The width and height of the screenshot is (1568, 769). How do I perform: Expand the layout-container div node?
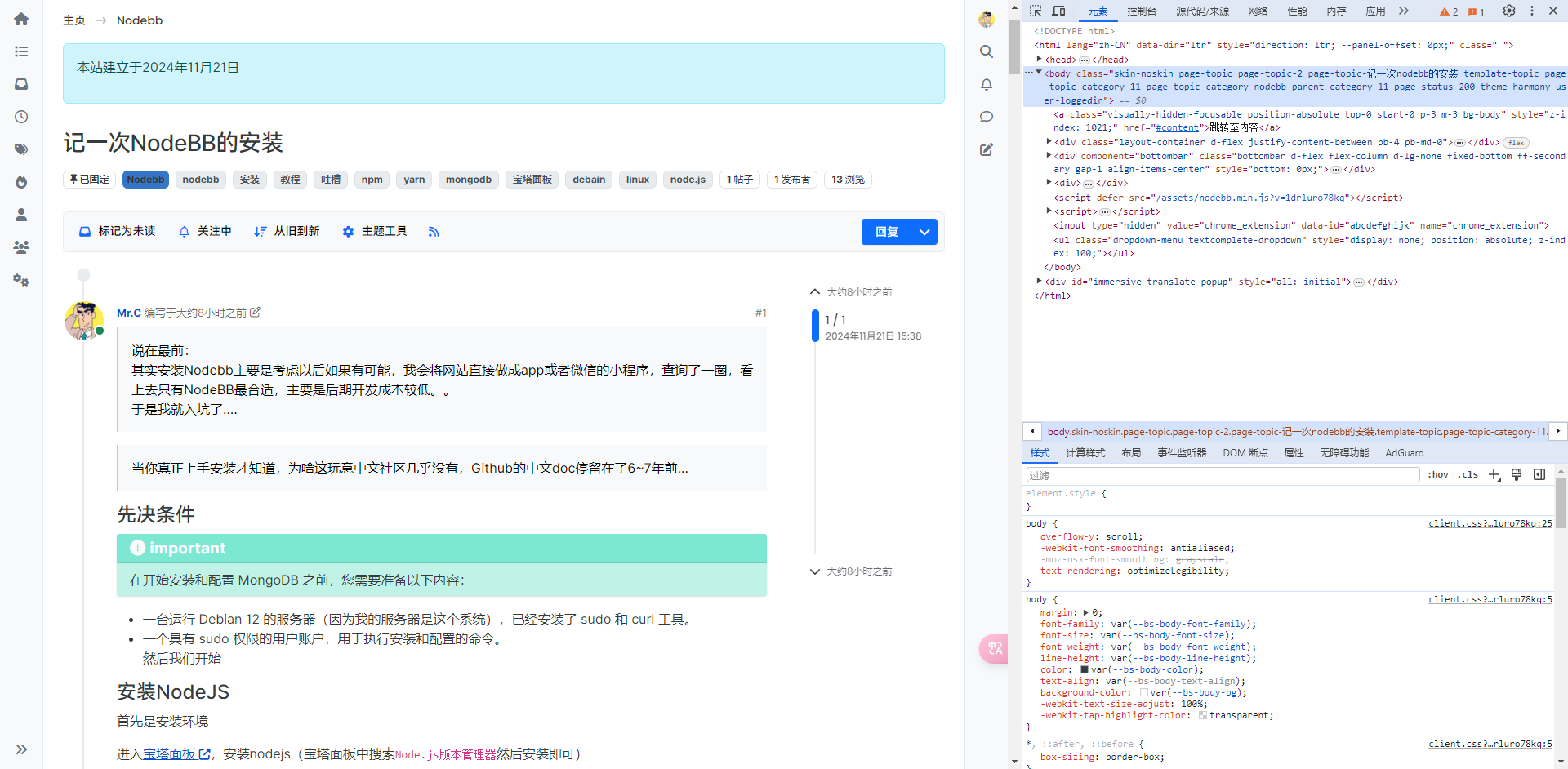[1049, 142]
